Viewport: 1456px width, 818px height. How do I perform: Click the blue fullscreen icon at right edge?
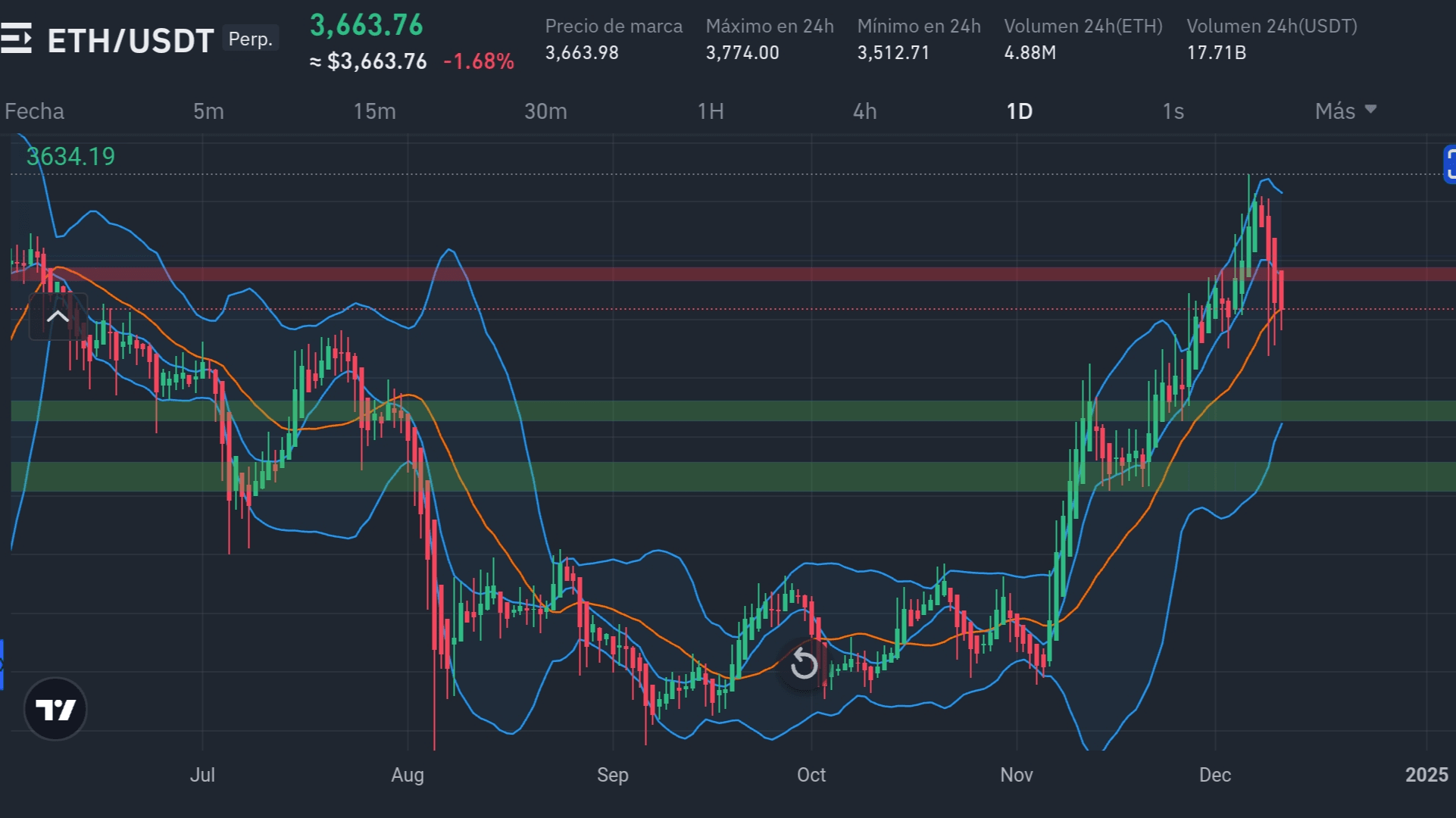(1449, 164)
